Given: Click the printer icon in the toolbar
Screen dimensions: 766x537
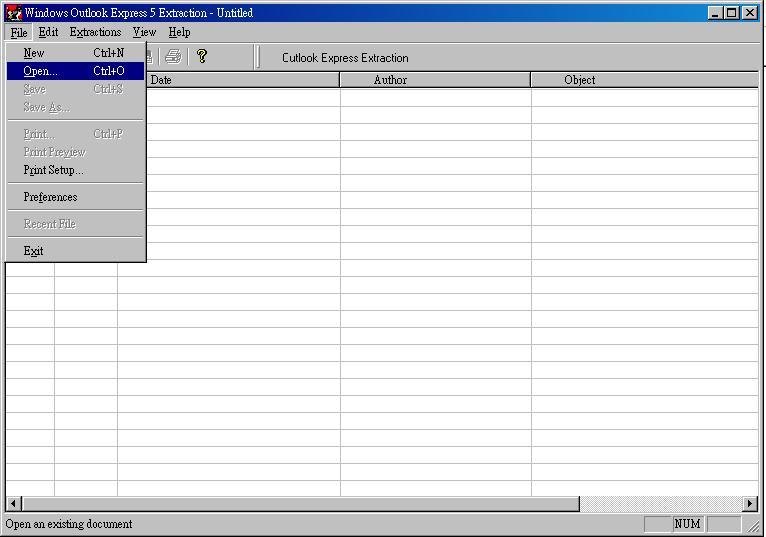Looking at the screenshot, I should click(173, 57).
